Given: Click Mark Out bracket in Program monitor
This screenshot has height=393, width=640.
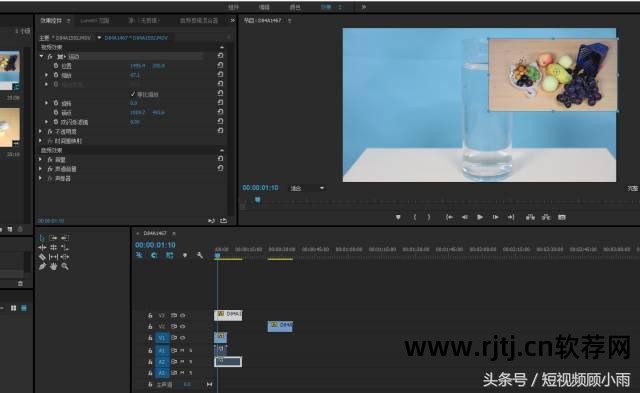Looking at the screenshot, I should tap(429, 218).
